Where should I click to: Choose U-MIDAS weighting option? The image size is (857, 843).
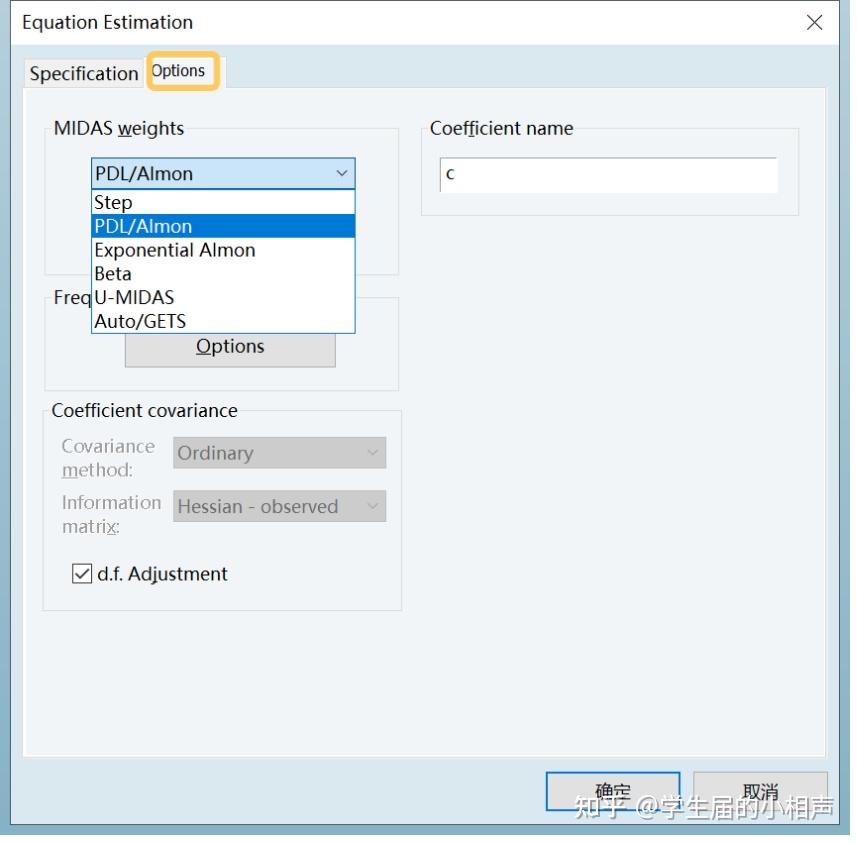pos(134,297)
